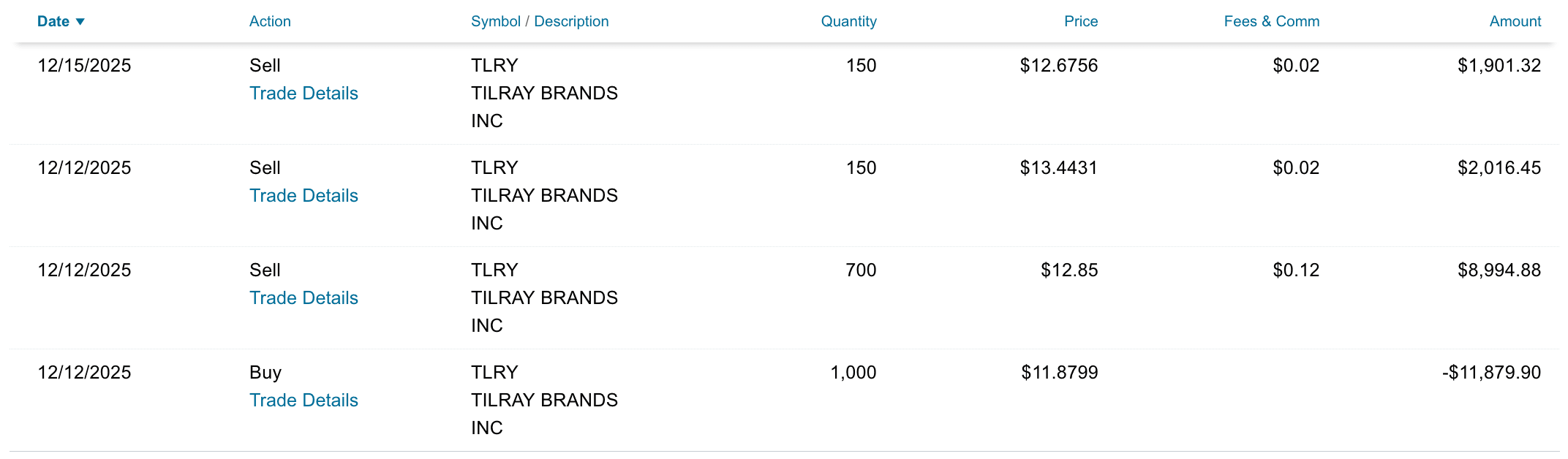Click the 12/15/2025 date cell
1568x459 pixels.
click(x=84, y=66)
